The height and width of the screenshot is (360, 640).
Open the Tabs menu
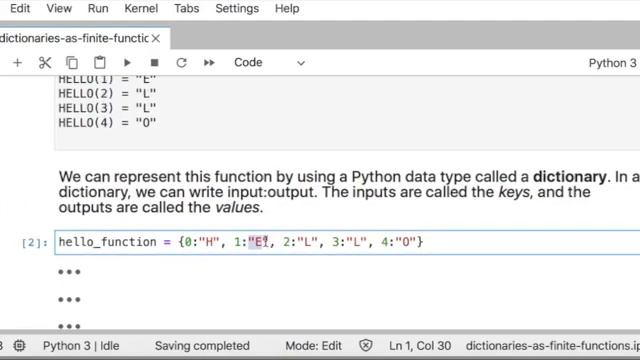coord(187,9)
